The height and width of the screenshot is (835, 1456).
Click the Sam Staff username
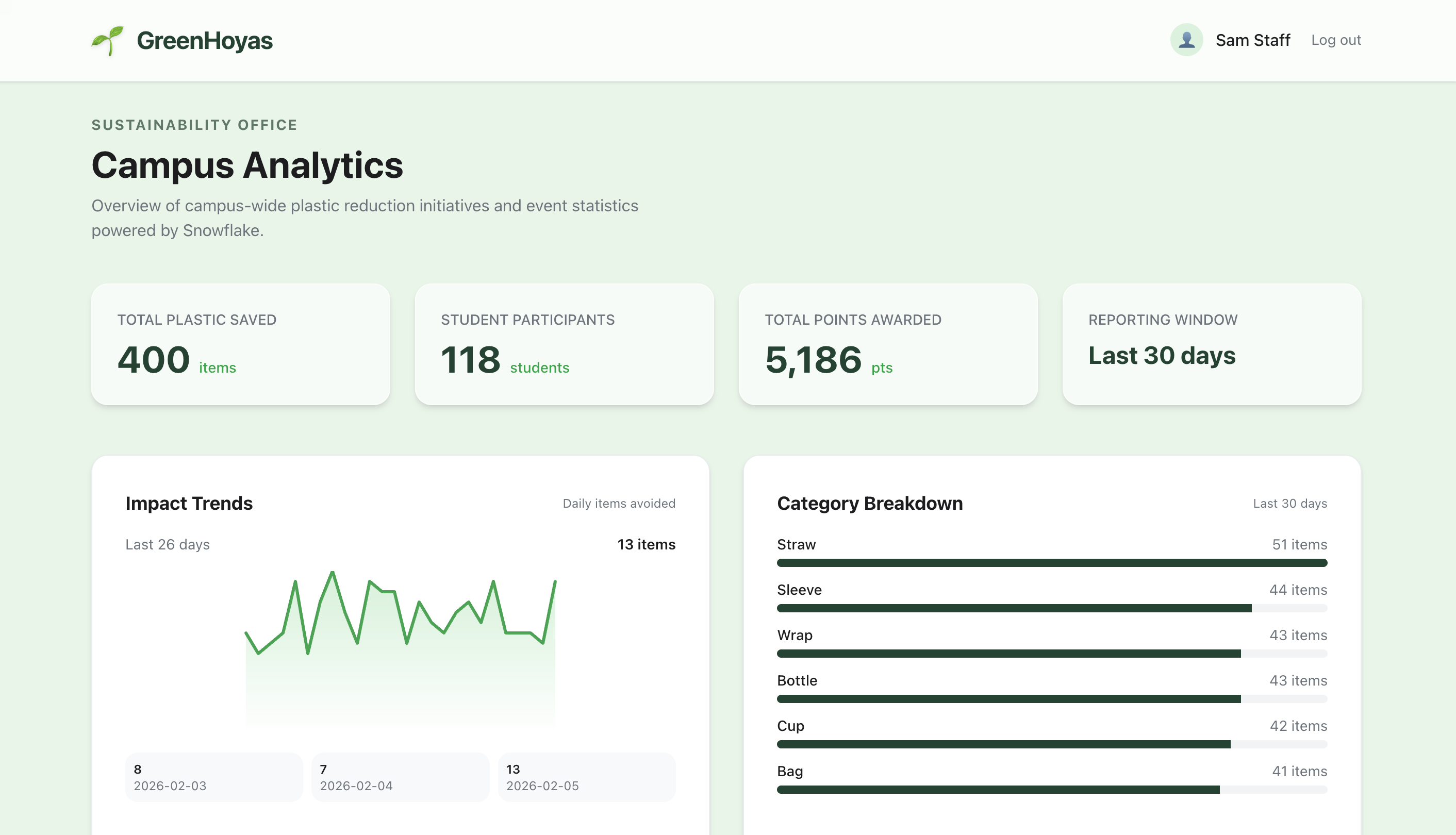click(1252, 40)
